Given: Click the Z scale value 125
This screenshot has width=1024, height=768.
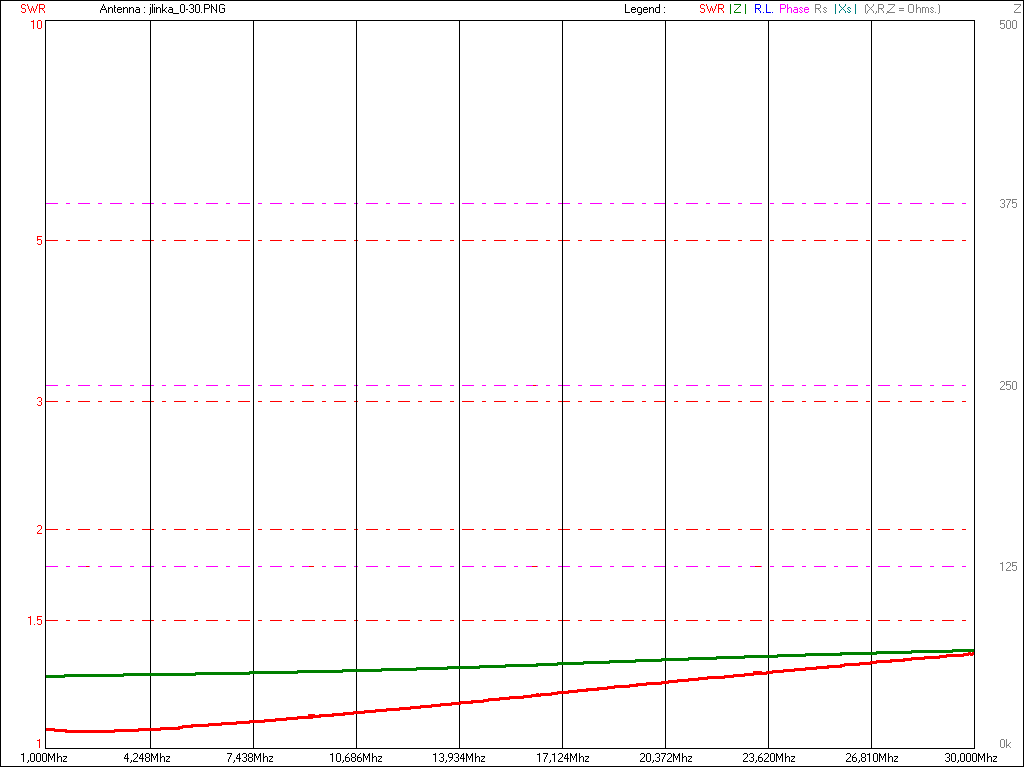Looking at the screenshot, I should tap(1008, 567).
